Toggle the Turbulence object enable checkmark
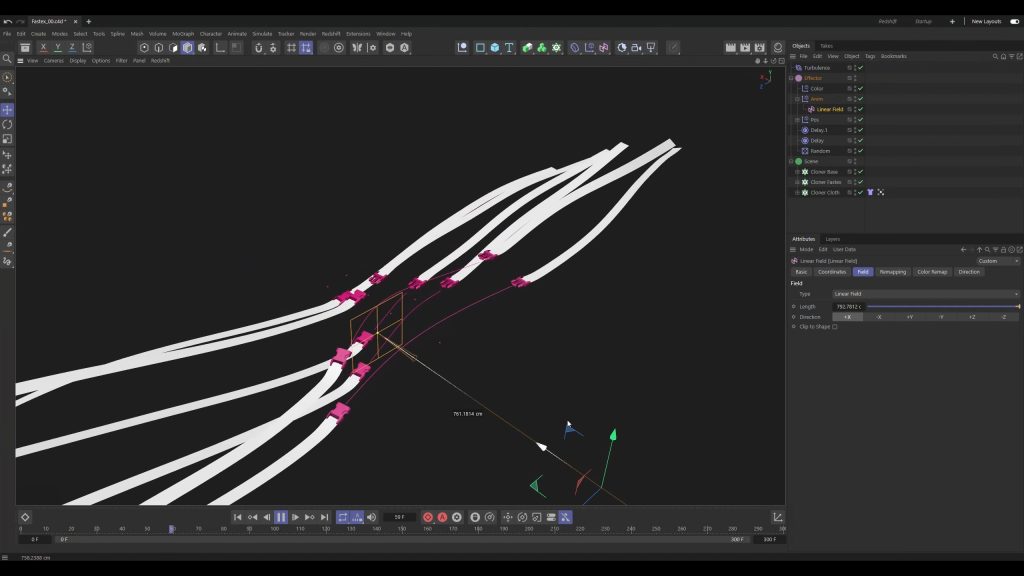The height and width of the screenshot is (576, 1024). (x=861, y=68)
